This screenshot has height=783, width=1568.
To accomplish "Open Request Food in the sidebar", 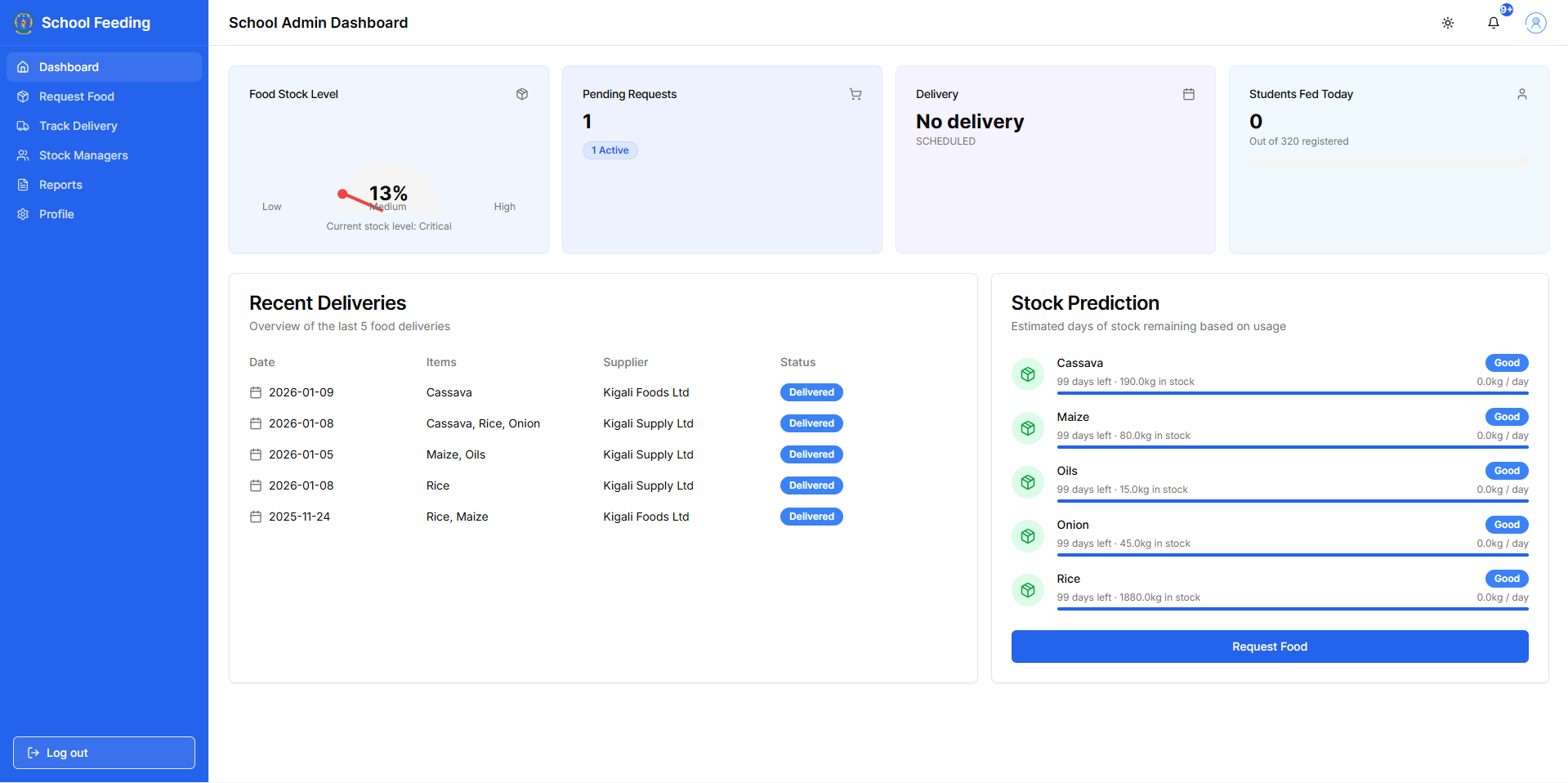I will pos(104,96).
